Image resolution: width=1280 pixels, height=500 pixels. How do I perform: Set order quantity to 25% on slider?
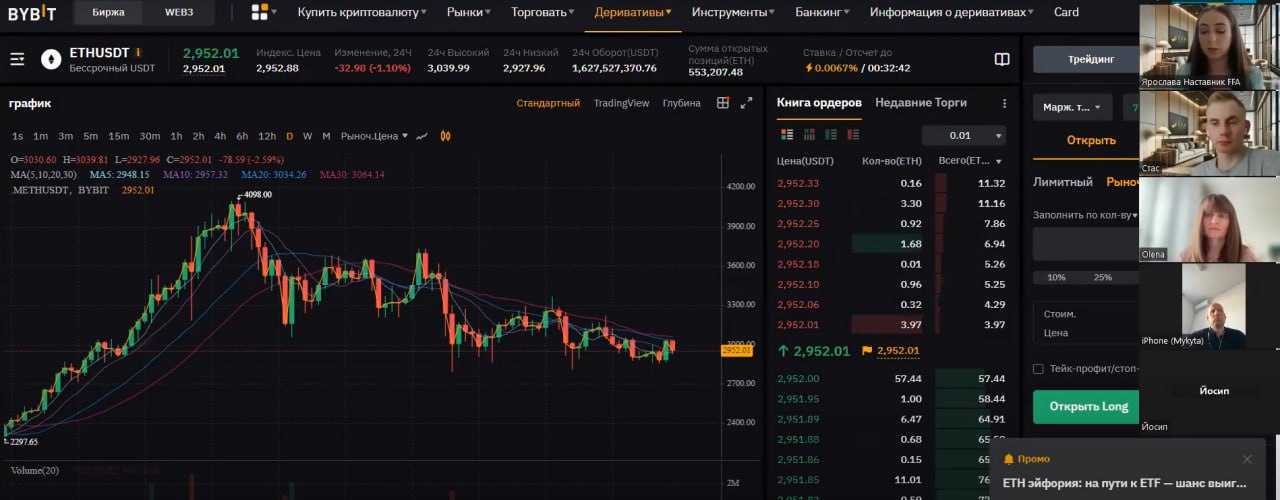click(x=1103, y=277)
